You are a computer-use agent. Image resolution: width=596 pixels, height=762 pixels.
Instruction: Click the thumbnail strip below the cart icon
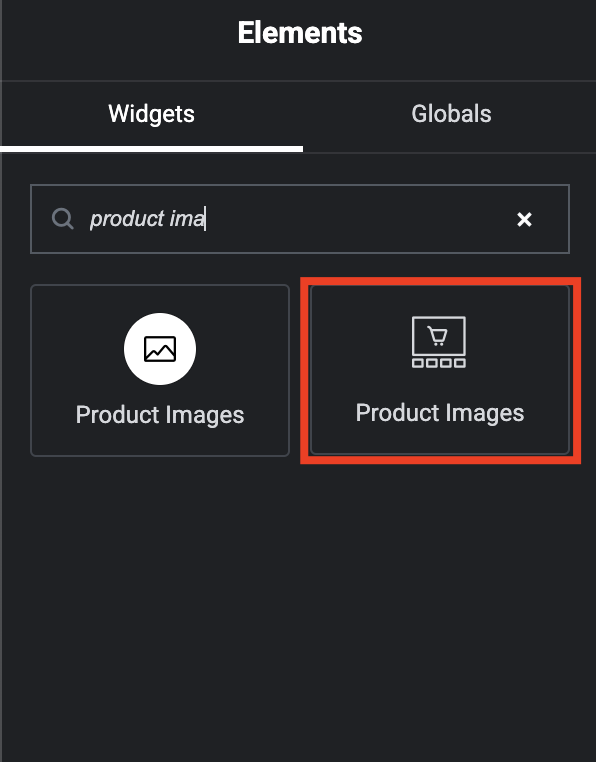(x=439, y=363)
